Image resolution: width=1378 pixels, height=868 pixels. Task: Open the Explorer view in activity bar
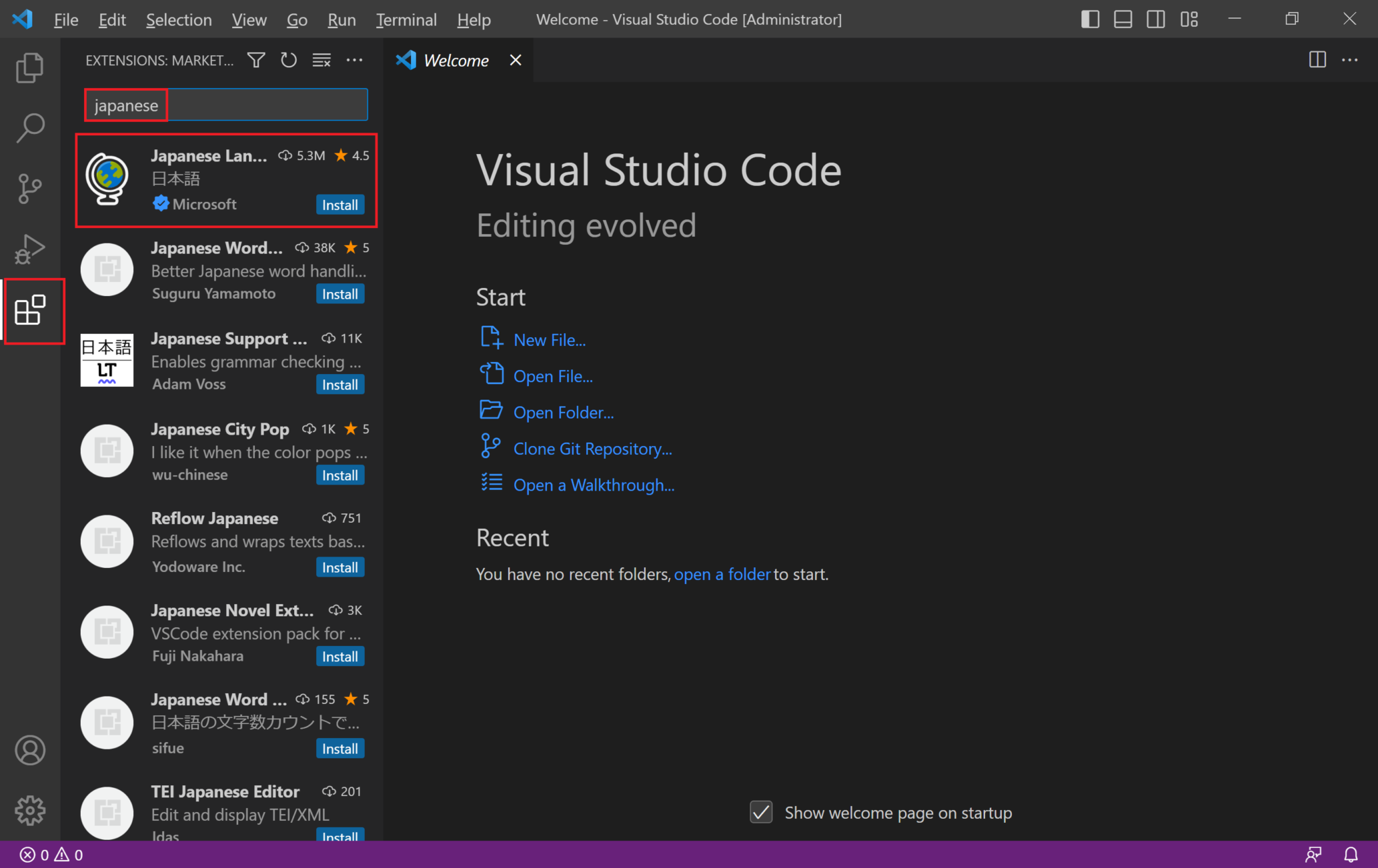pyautogui.click(x=30, y=68)
